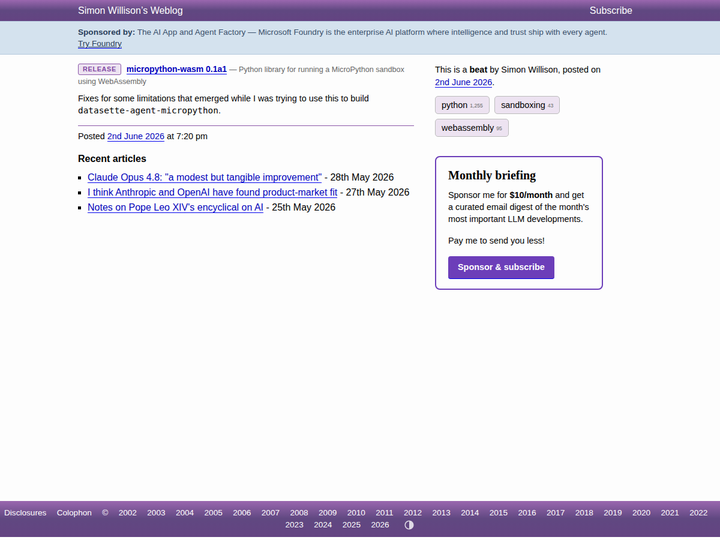720x540 pixels.
Task: Go to the 2008 archive
Action: (299, 512)
